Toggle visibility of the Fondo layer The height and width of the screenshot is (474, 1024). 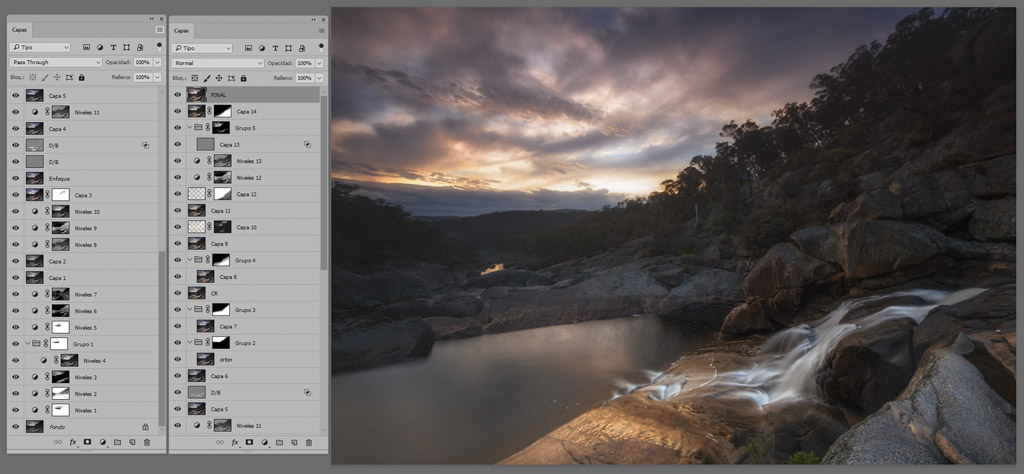tap(16, 426)
